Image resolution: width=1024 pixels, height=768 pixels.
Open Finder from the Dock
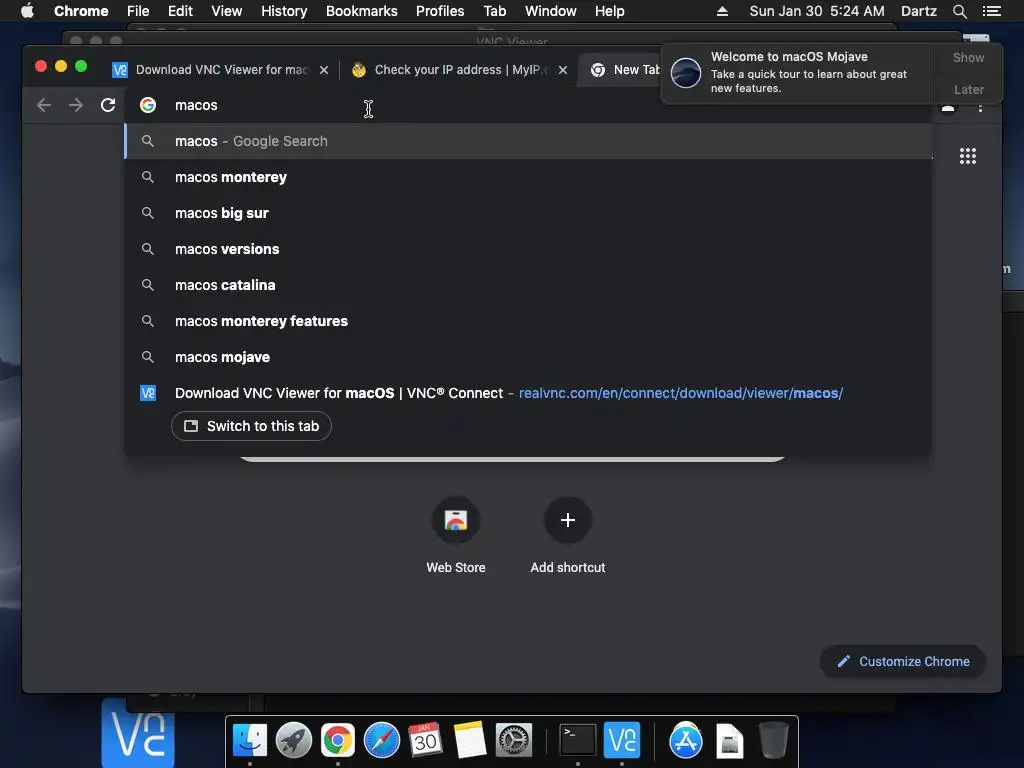point(249,740)
